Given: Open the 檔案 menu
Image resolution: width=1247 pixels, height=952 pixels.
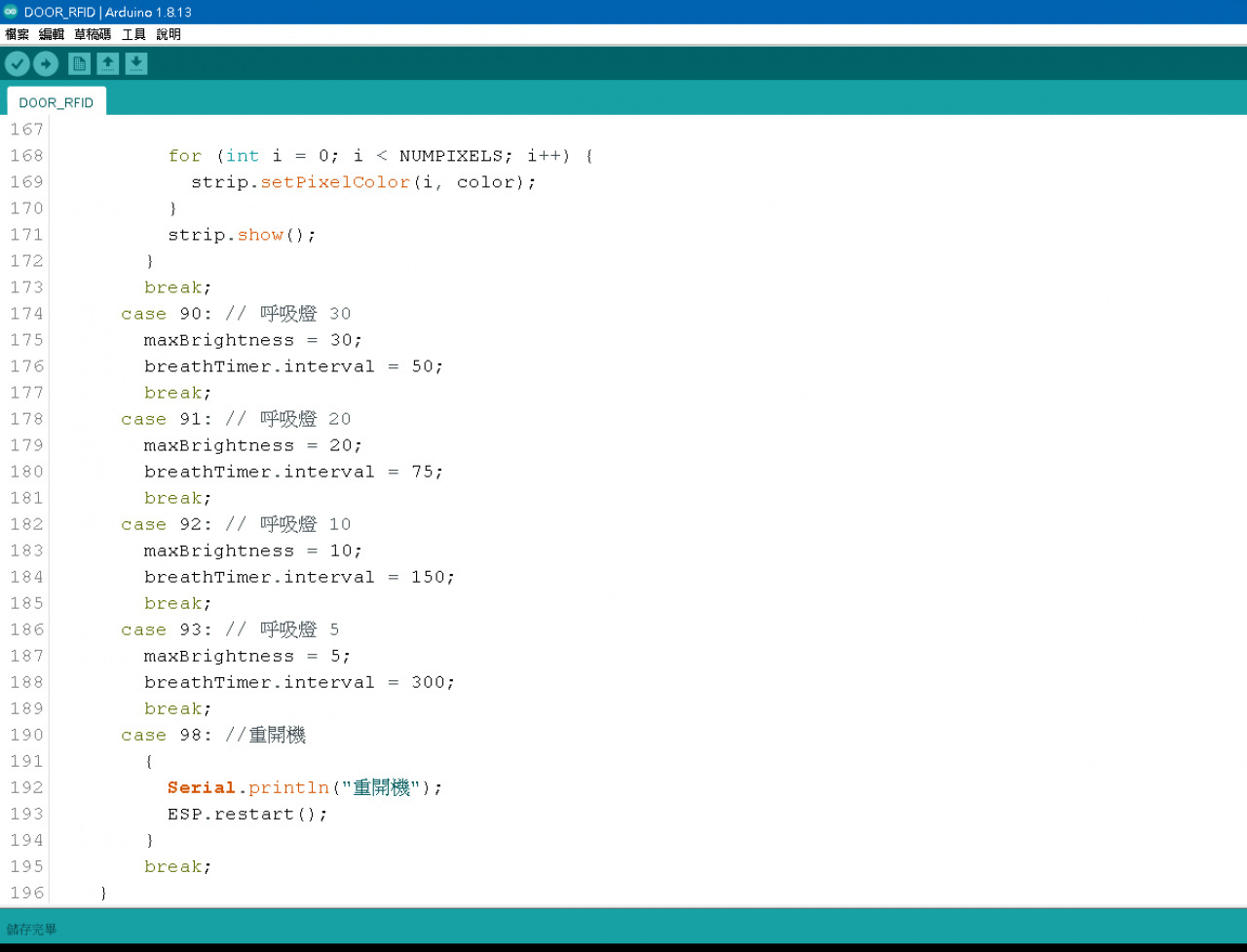Looking at the screenshot, I should (17, 34).
